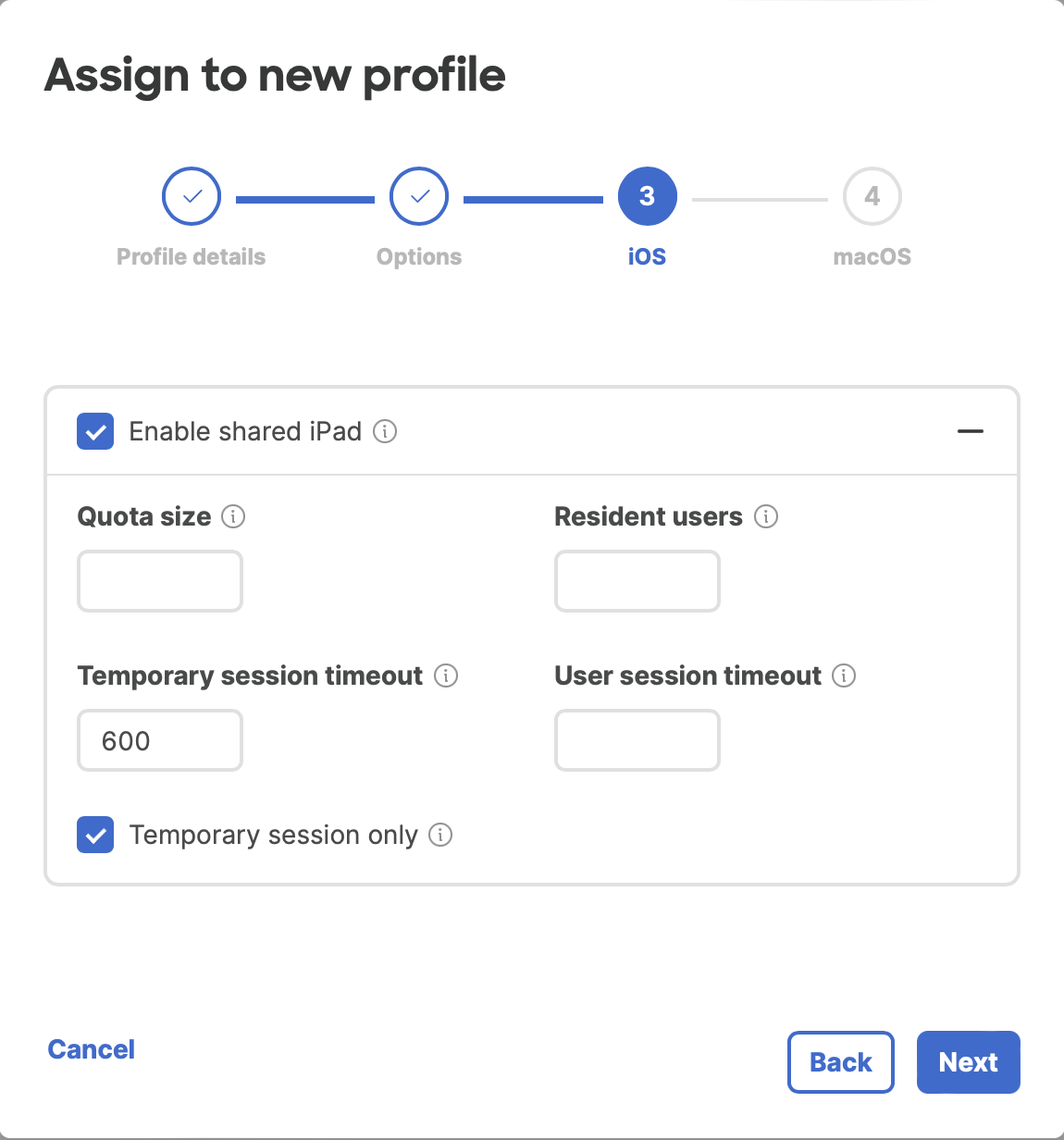Click step 3 iOS circle
1064x1140 pixels.
[647, 196]
